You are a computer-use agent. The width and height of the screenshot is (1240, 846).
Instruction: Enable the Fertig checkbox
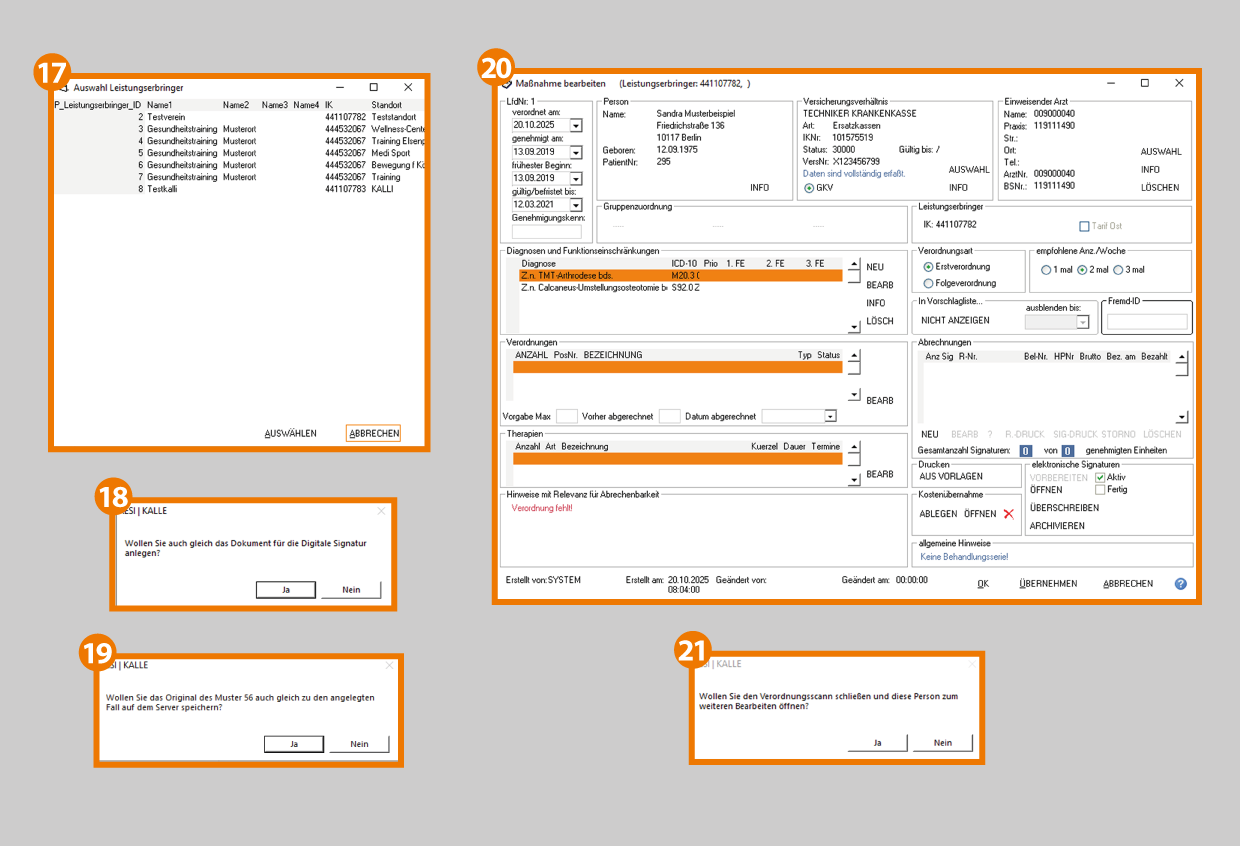point(1100,490)
